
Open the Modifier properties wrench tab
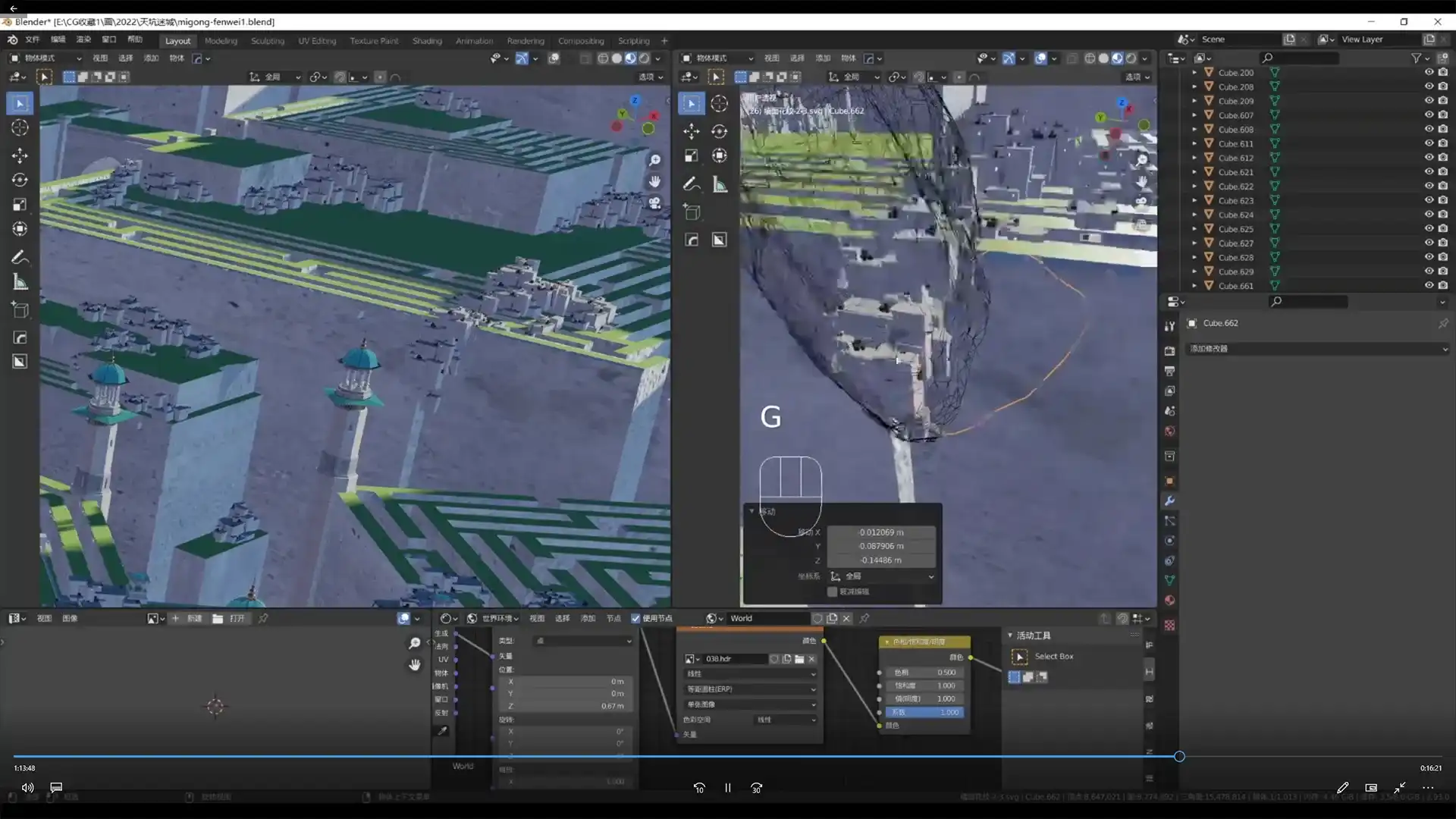(1169, 500)
